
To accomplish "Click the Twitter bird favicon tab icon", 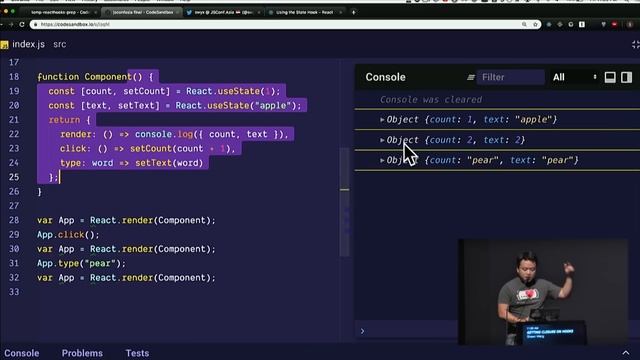I will (x=189, y=12).
